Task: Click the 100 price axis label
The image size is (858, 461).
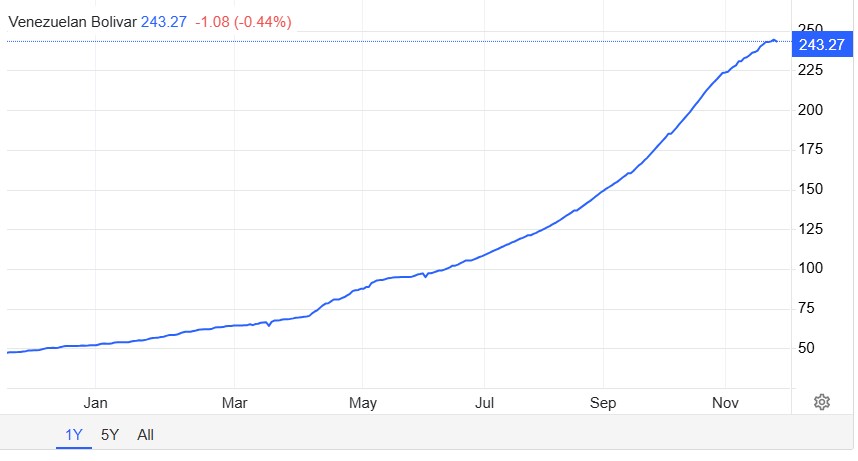Action: point(810,269)
